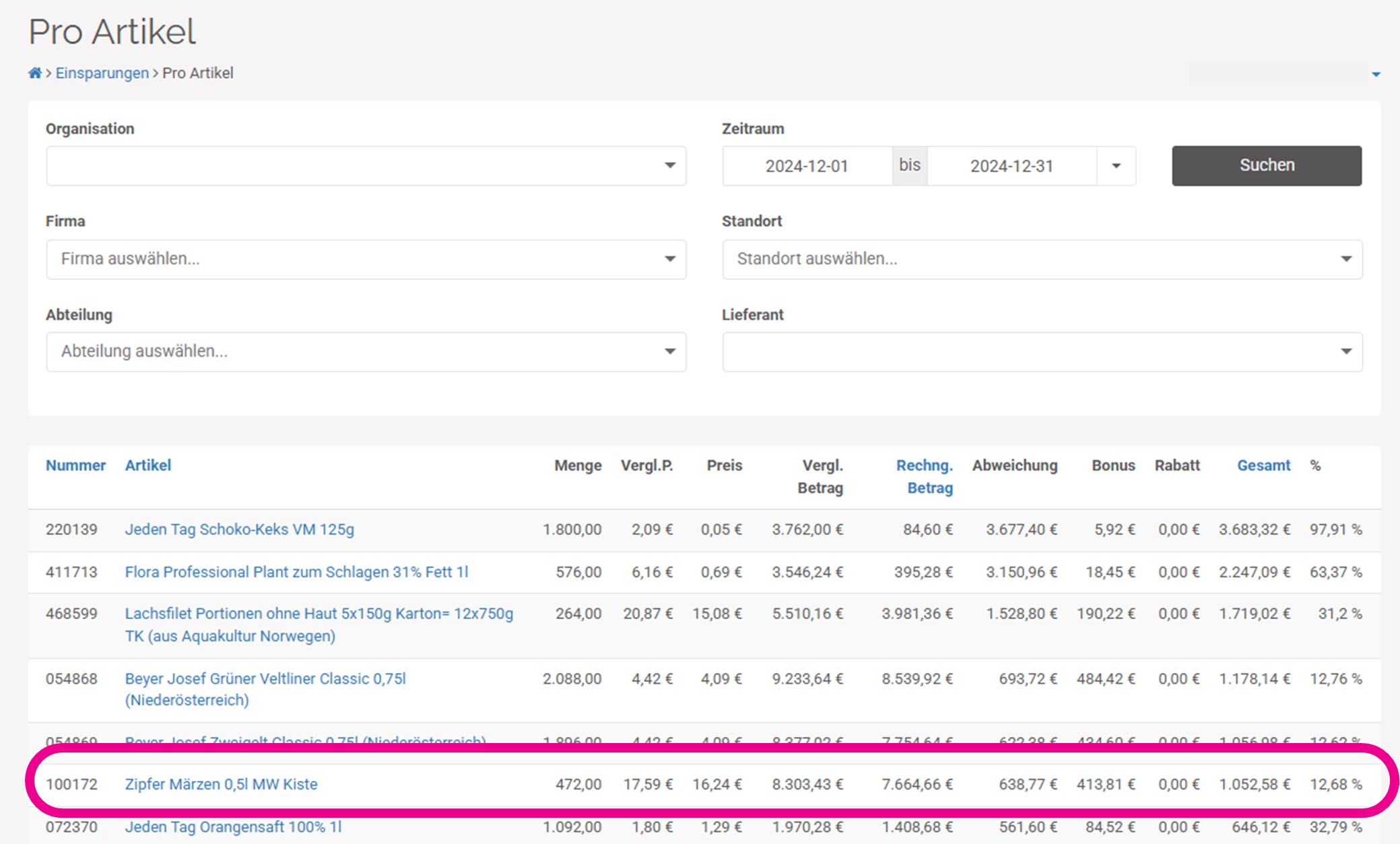Select article number 411713
1400x844 pixels.
tap(71, 572)
